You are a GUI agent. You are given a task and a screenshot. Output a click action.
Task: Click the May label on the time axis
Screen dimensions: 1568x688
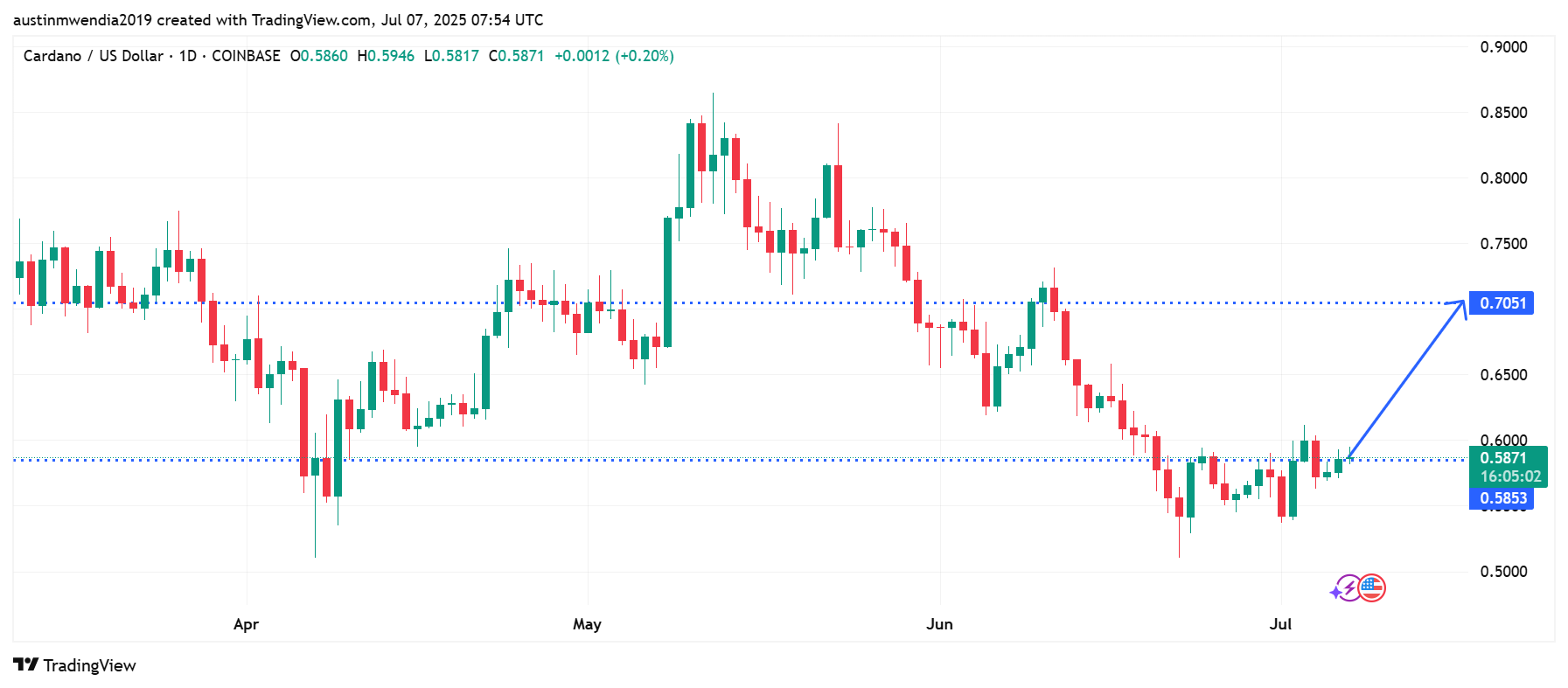point(587,624)
